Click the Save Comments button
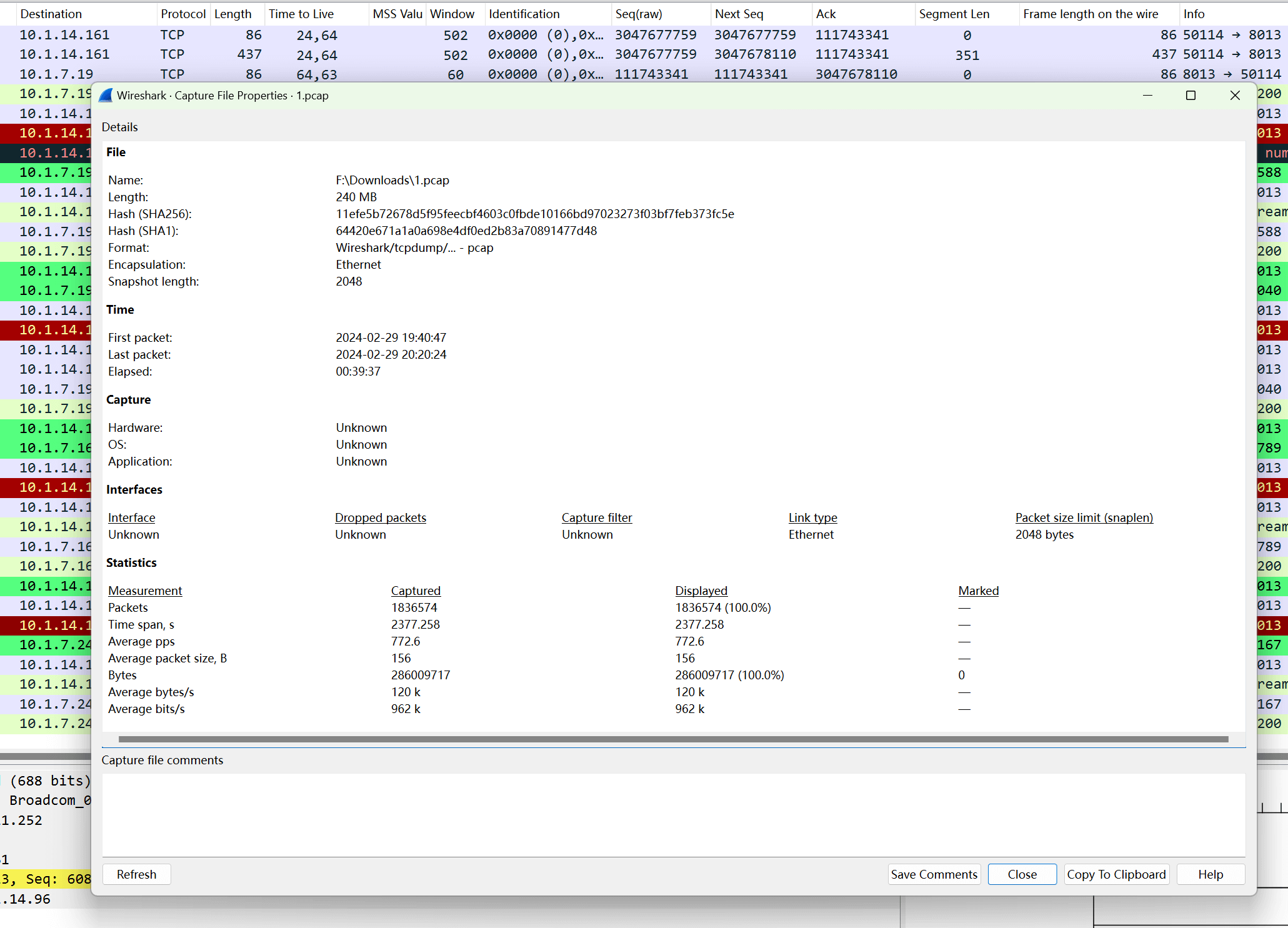The image size is (1288, 928). (x=934, y=874)
